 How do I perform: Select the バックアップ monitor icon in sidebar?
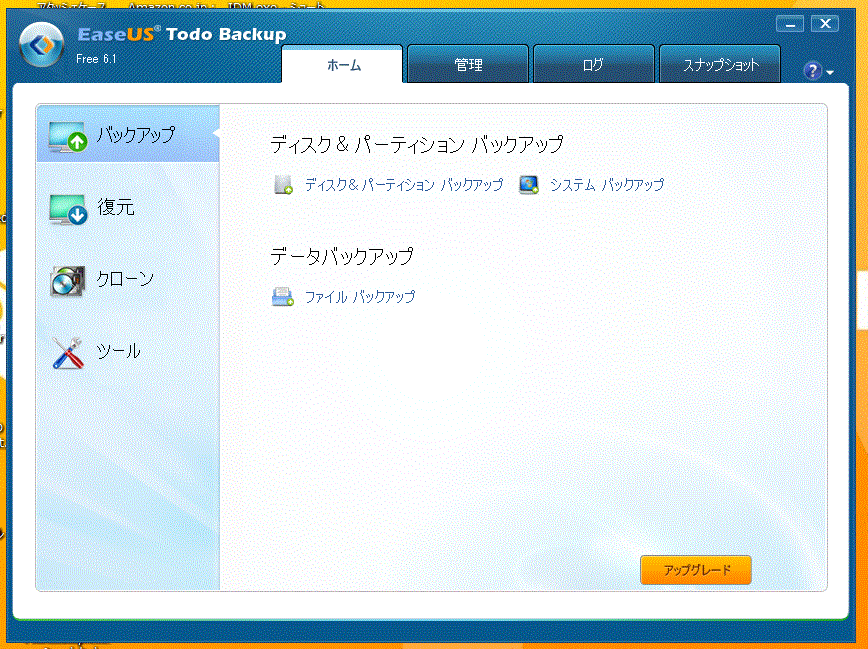pos(68,137)
